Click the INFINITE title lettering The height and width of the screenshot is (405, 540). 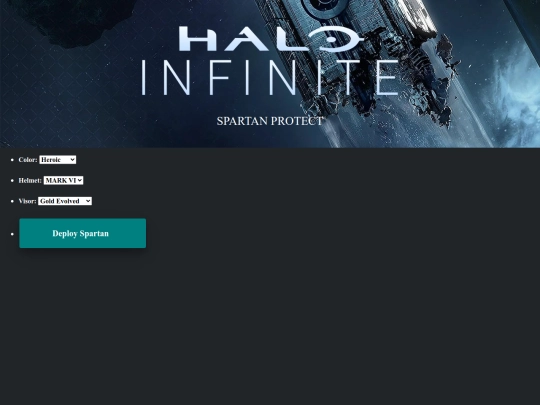pos(270,77)
